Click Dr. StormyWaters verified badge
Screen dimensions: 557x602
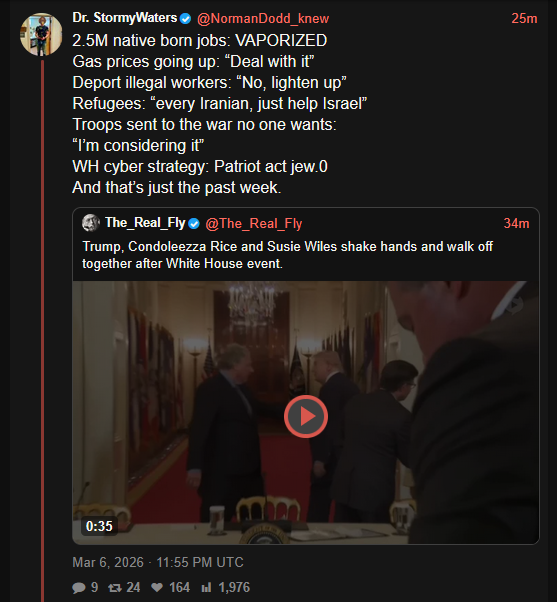[x=185, y=18]
